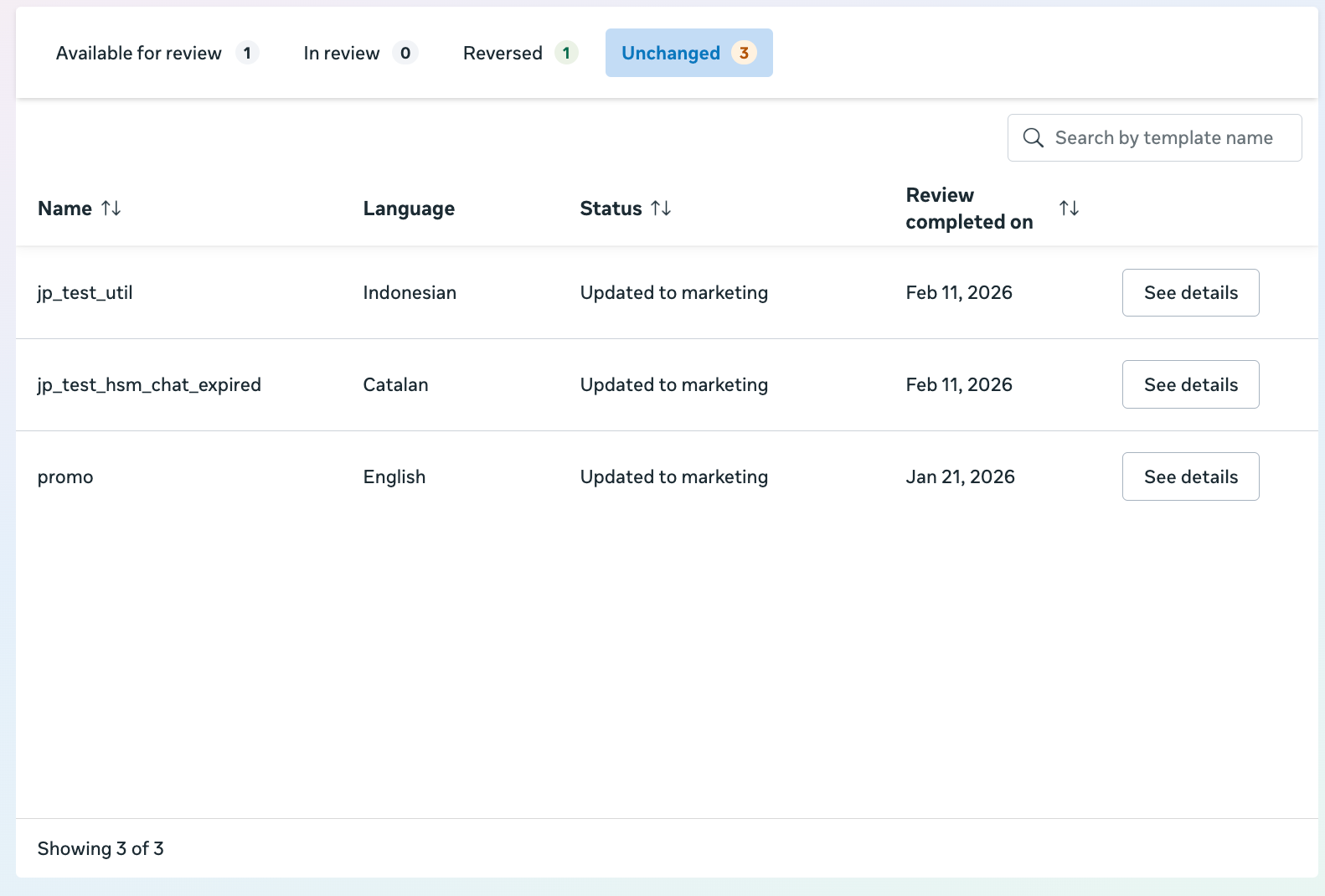Click the Review completed on header
This screenshot has width=1325, height=896.
[969, 209]
